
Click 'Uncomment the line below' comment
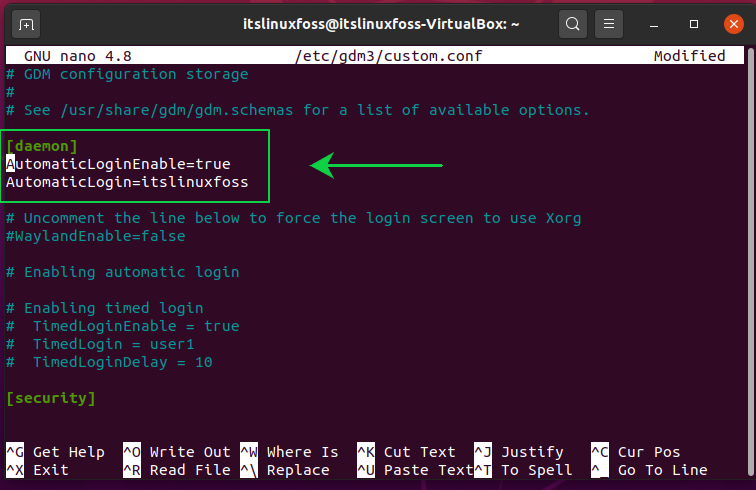(x=294, y=218)
